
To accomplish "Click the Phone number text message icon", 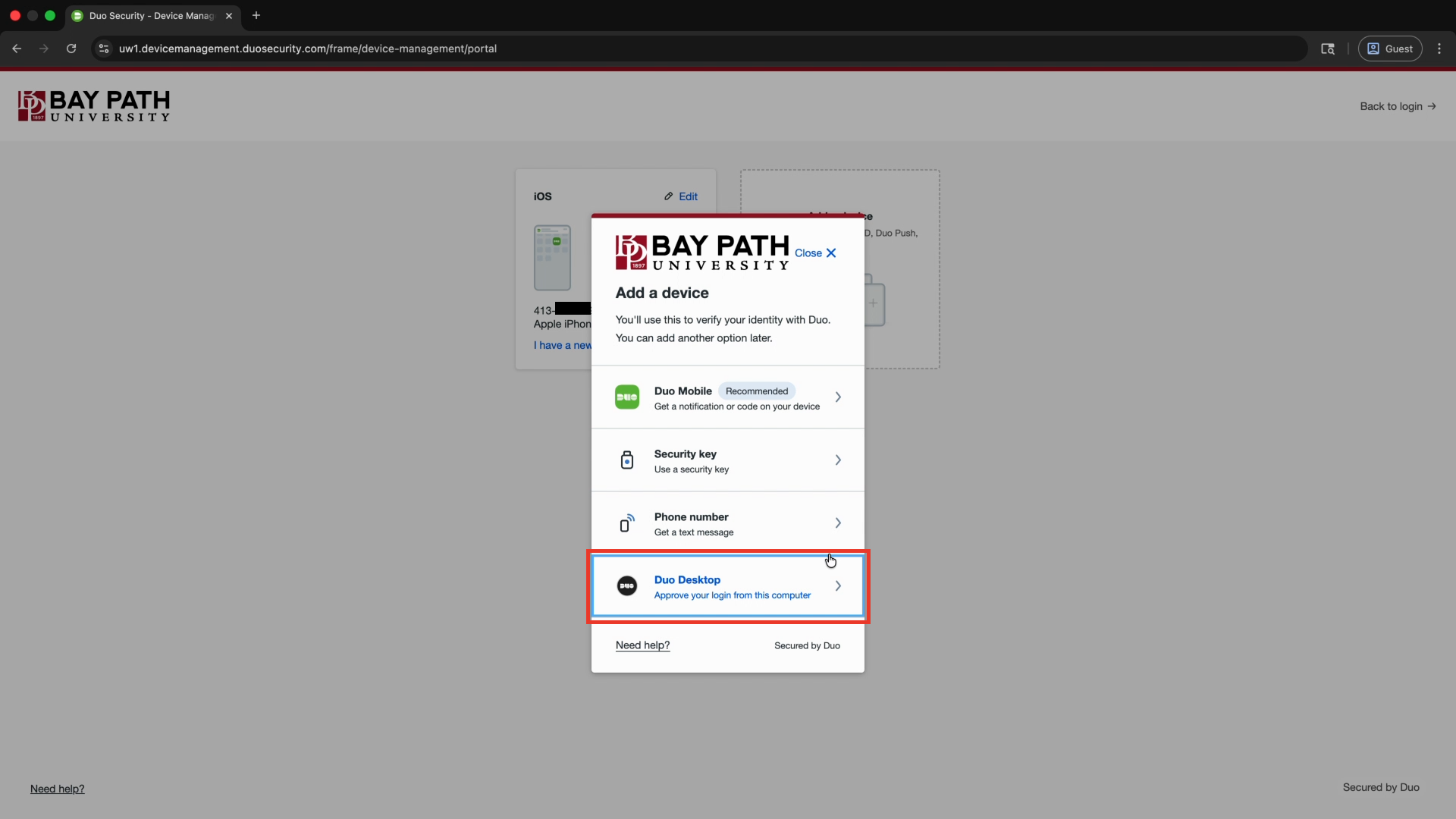I will pos(627,522).
